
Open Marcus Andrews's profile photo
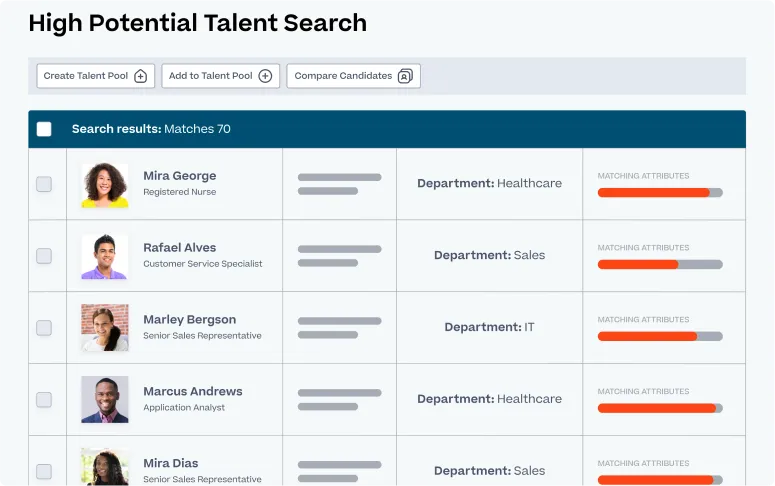point(105,400)
